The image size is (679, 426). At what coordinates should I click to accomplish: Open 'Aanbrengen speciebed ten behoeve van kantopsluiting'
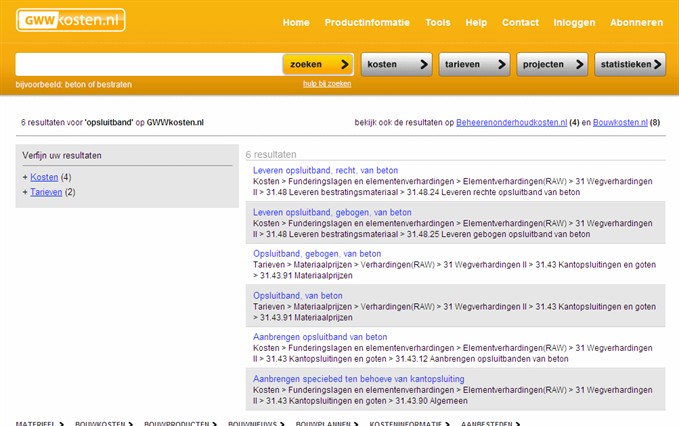click(x=359, y=379)
